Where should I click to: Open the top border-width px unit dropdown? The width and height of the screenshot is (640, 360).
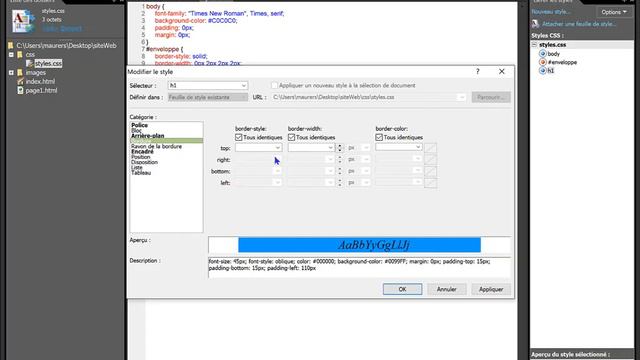pyautogui.click(x=366, y=148)
